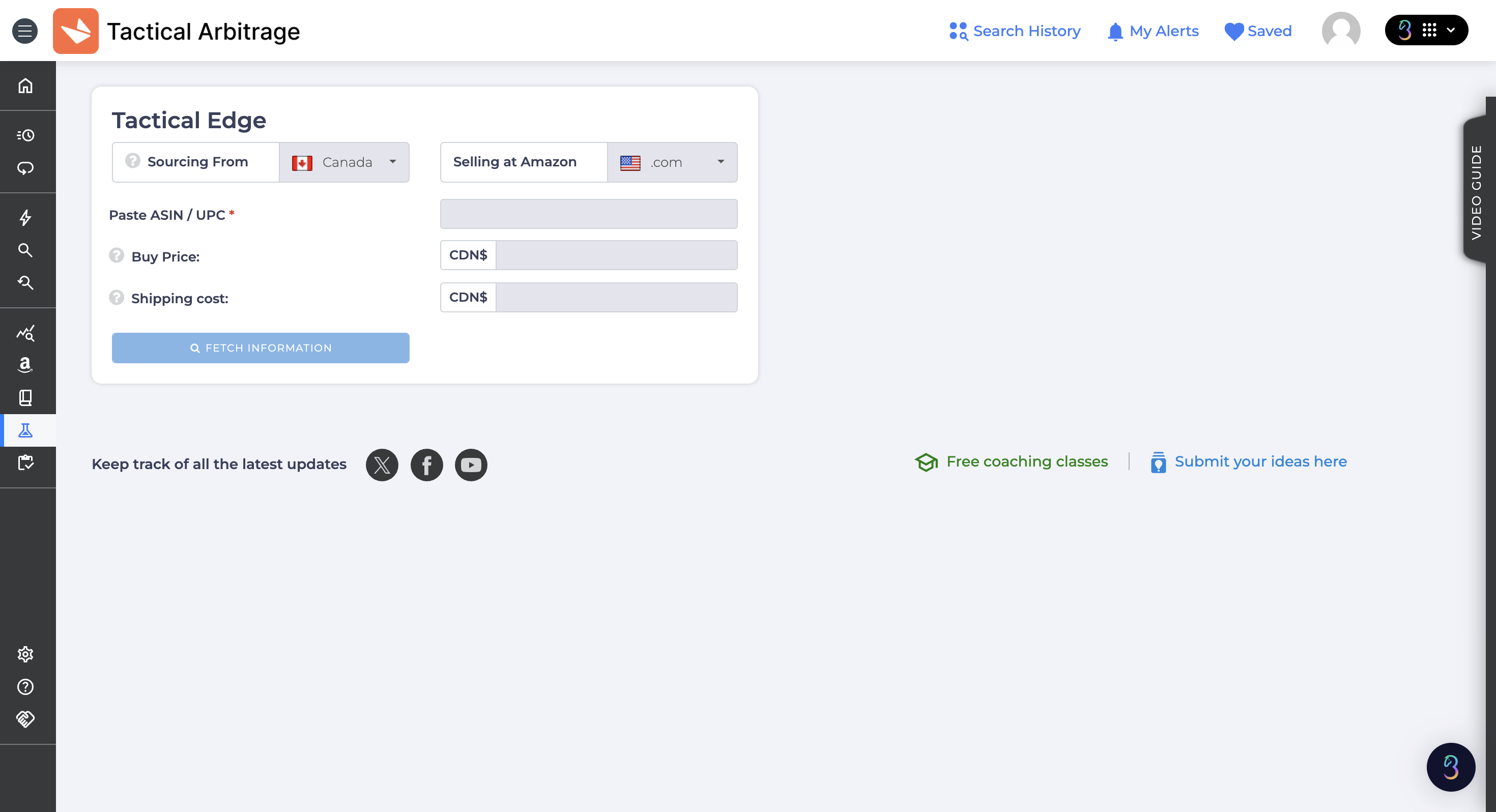Expand the .com Amazon marketplace dropdown
Image resolution: width=1496 pixels, height=812 pixels.
pos(673,163)
